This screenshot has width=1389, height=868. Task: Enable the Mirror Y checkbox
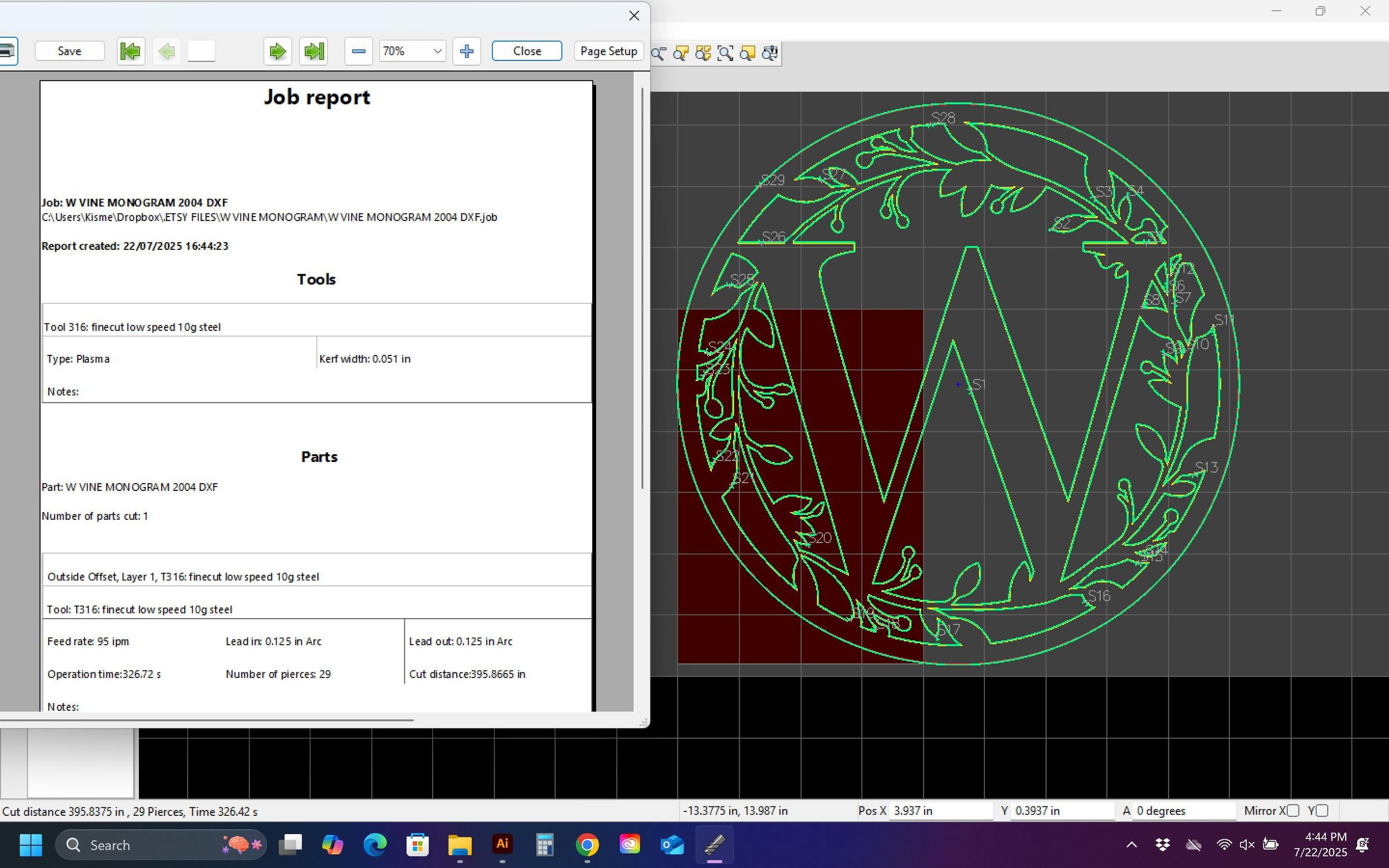click(1322, 811)
